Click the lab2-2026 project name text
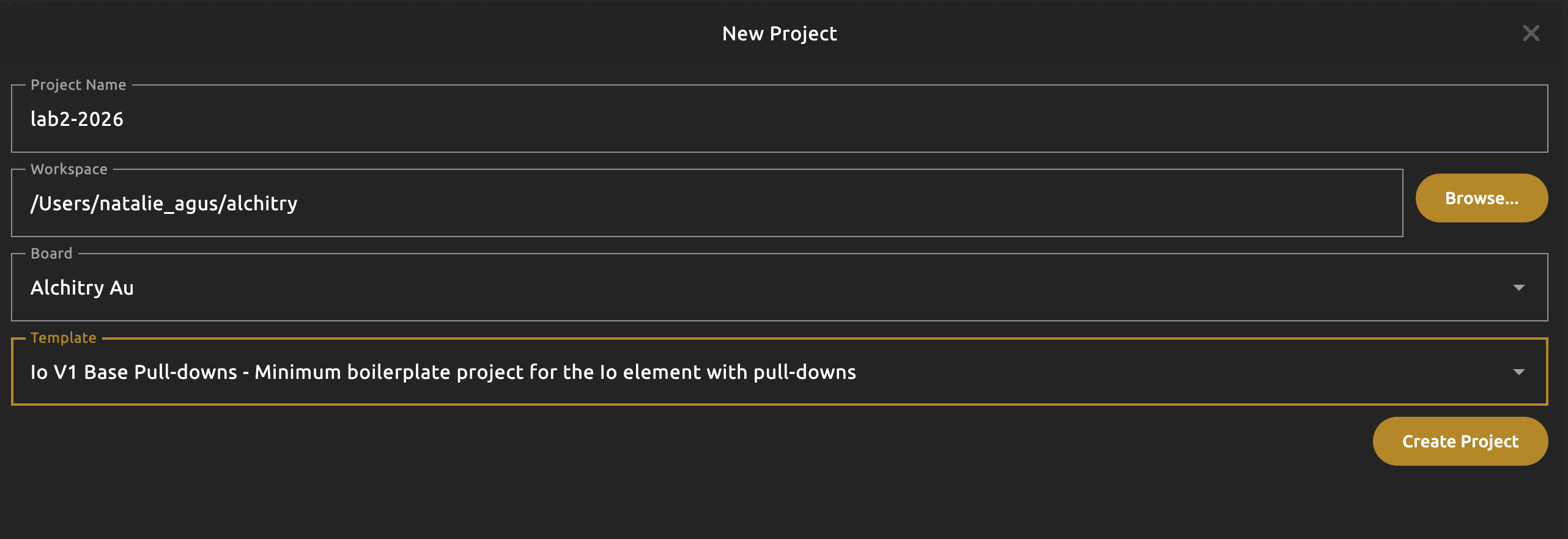This screenshot has width=1568, height=539. pos(77,119)
